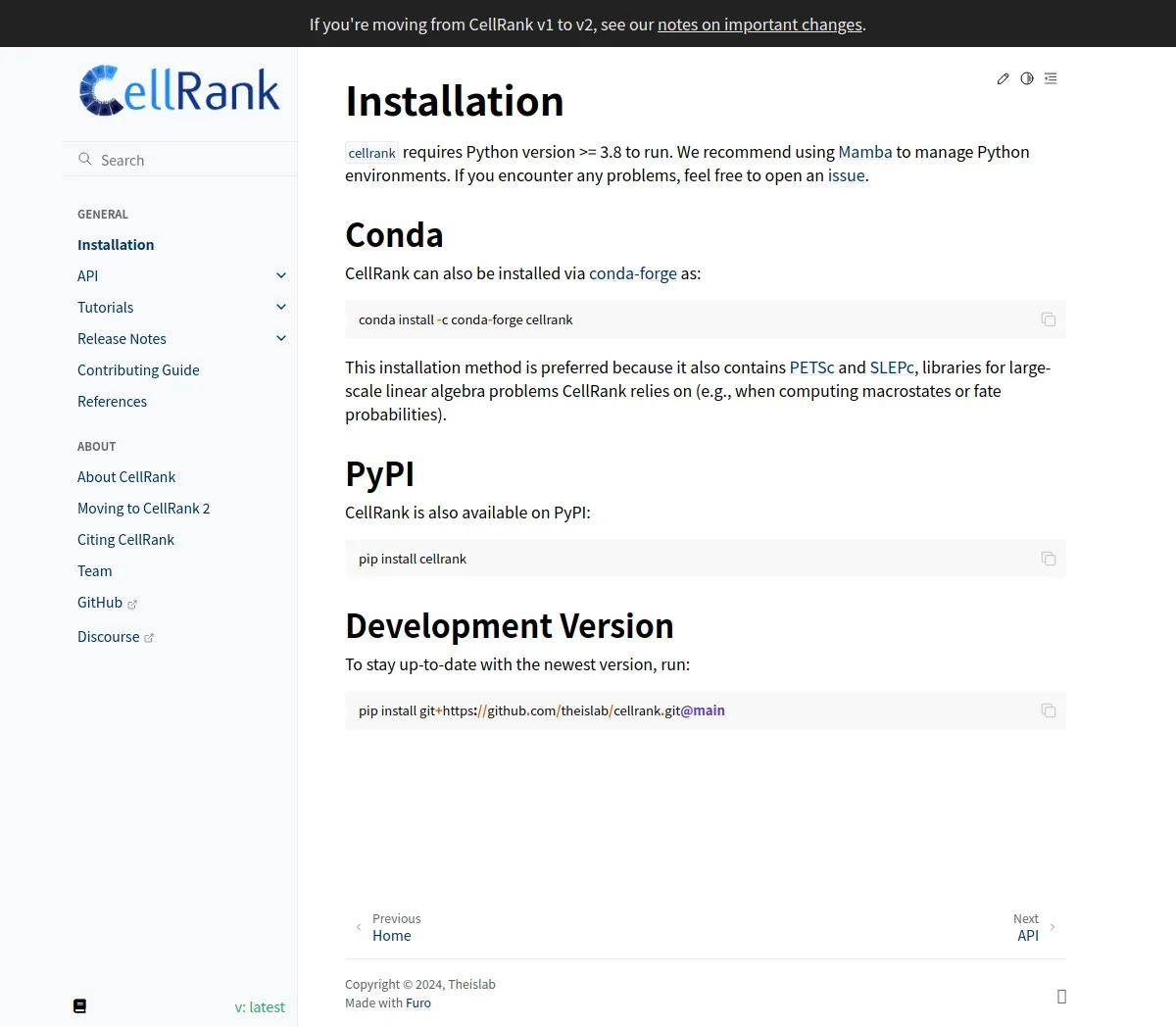Screen dimensions: 1176x1027
Task: Open the Team page
Action: pos(94,571)
